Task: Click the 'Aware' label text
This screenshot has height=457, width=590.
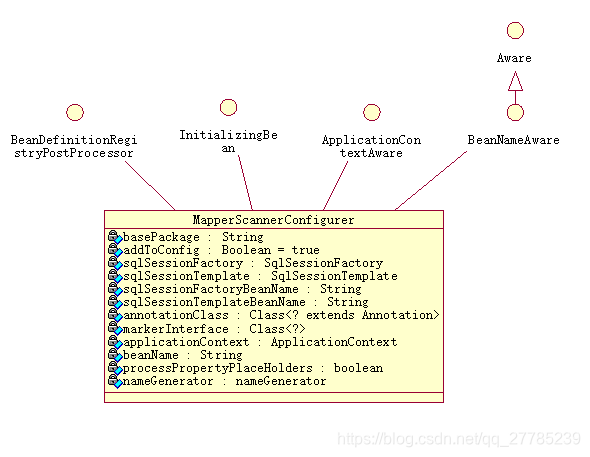Action: click(x=514, y=58)
